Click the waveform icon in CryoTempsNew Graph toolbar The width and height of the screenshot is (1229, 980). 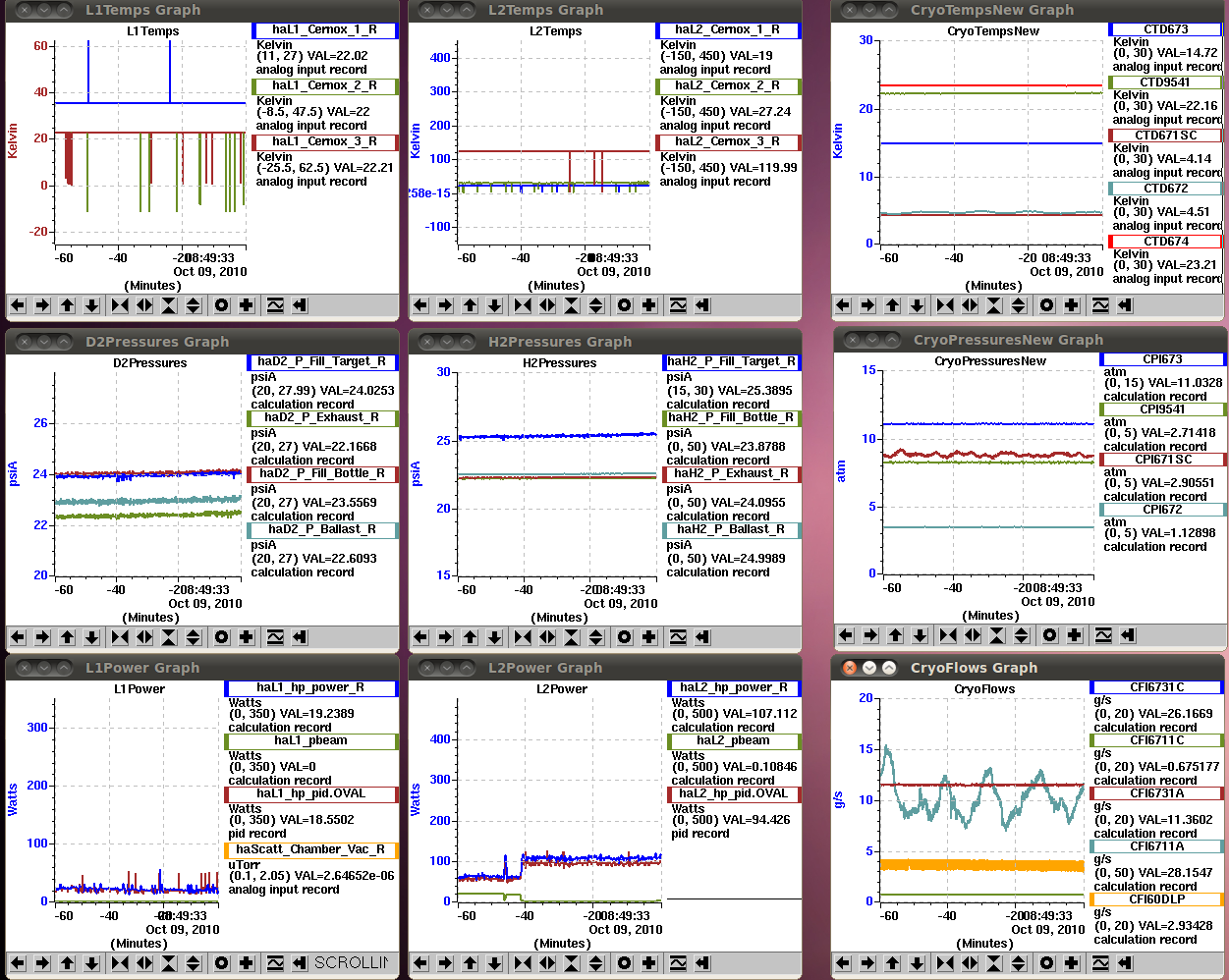(x=1100, y=305)
